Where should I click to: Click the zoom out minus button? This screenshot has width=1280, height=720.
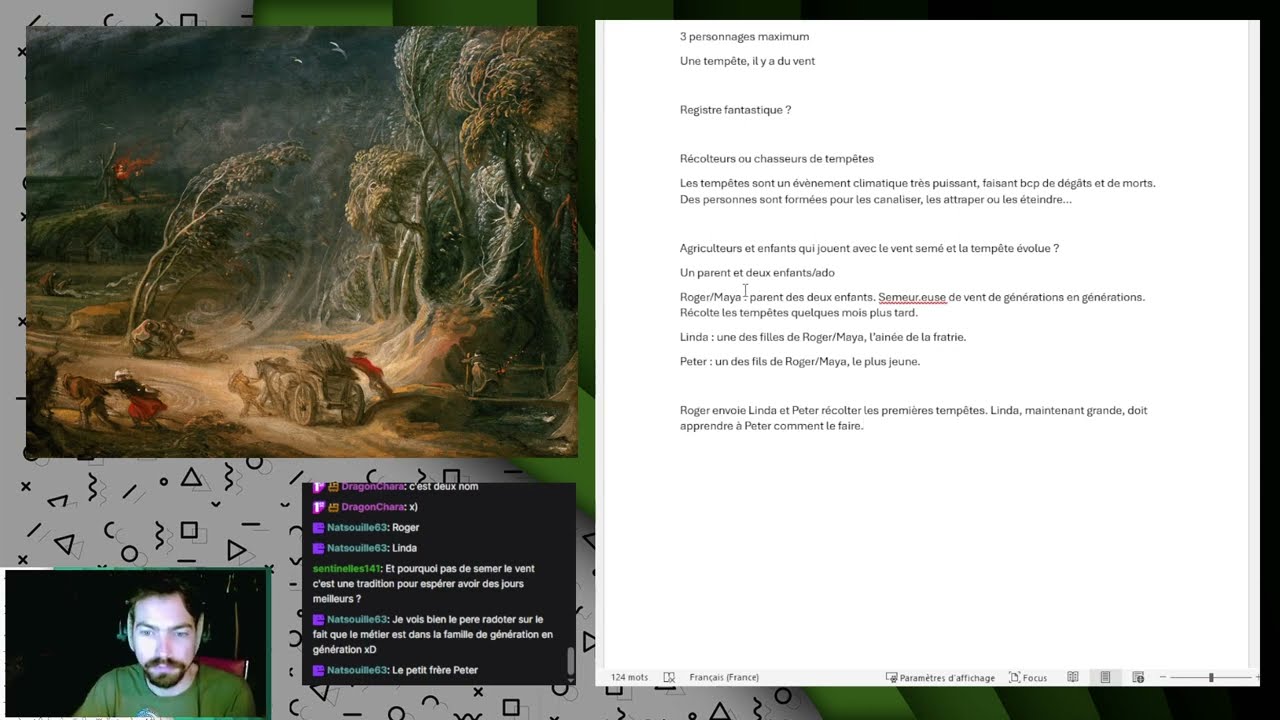pos(1163,677)
